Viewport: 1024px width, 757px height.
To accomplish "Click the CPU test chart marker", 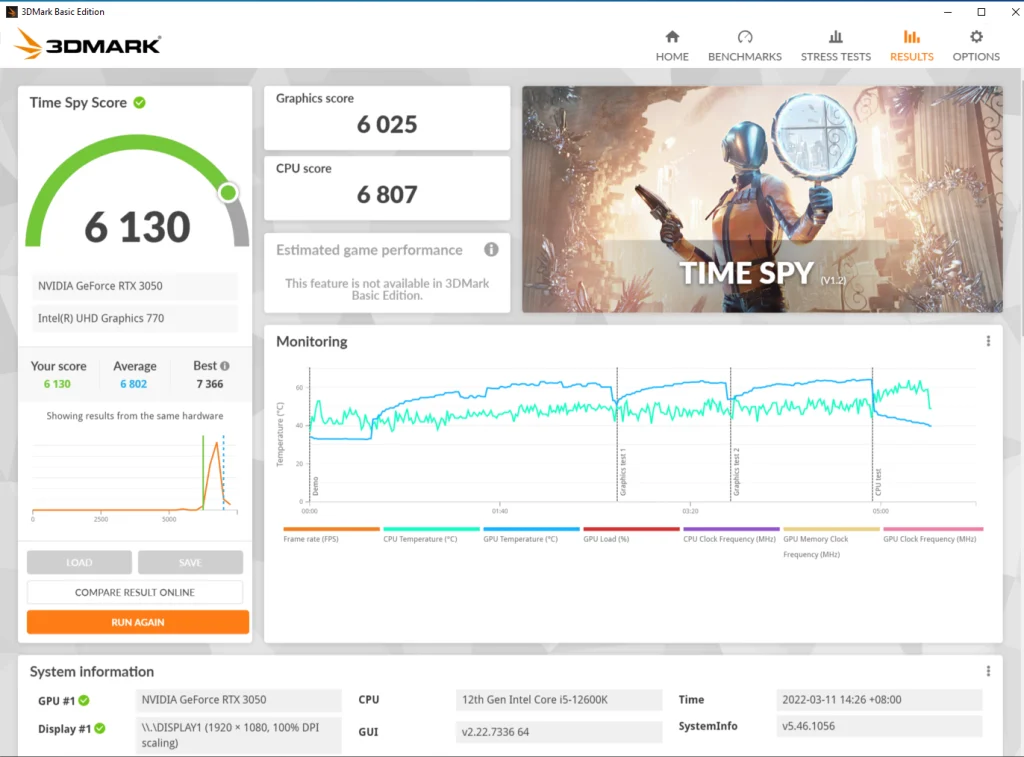I will click(x=878, y=482).
